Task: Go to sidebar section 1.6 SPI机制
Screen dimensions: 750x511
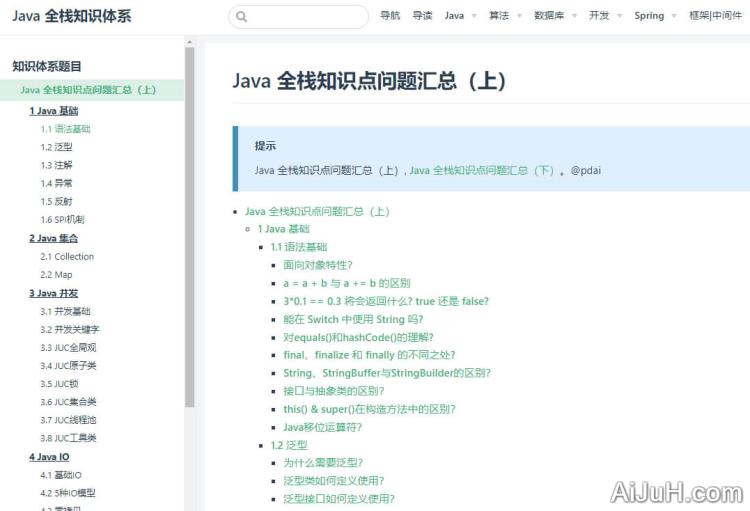Action: pyautogui.click(x=63, y=220)
